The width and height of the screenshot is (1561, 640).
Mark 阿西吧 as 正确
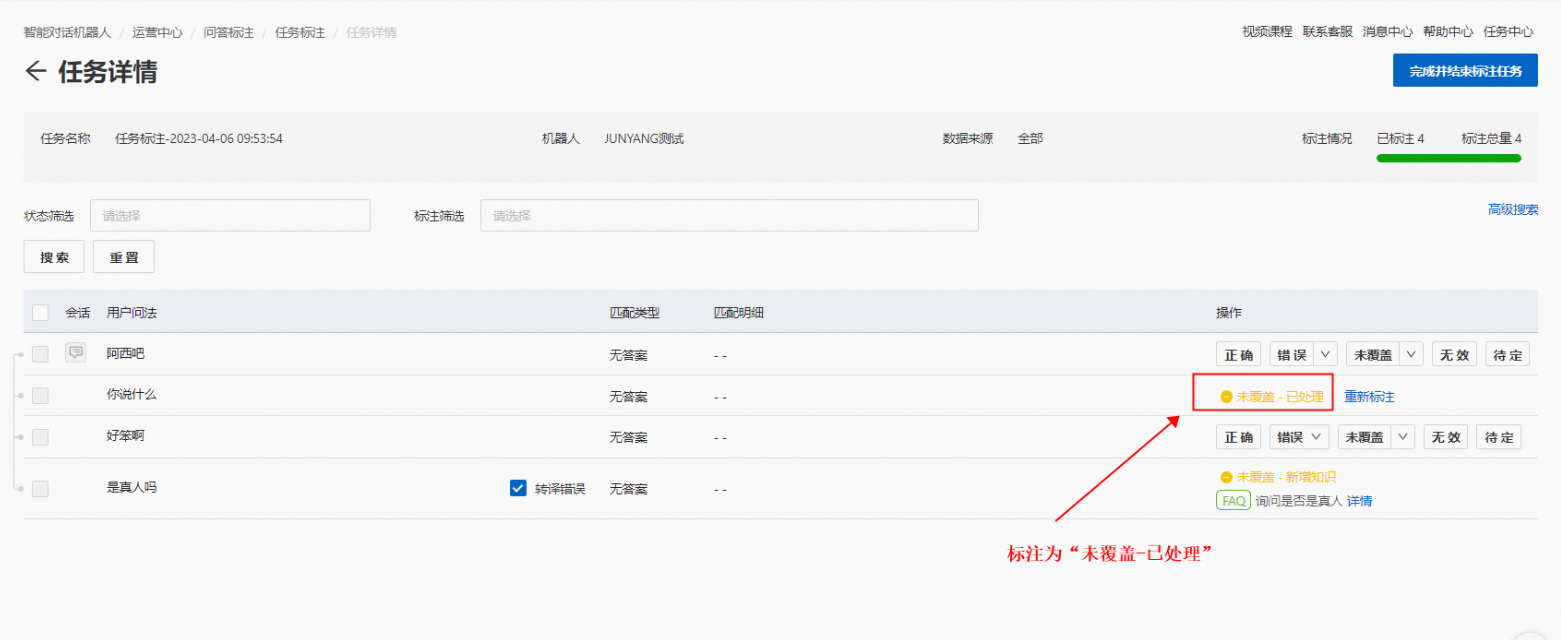click(x=1238, y=354)
